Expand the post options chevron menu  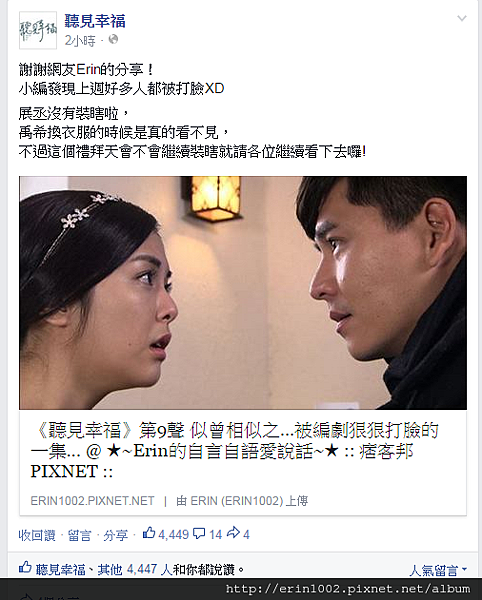coord(462,18)
